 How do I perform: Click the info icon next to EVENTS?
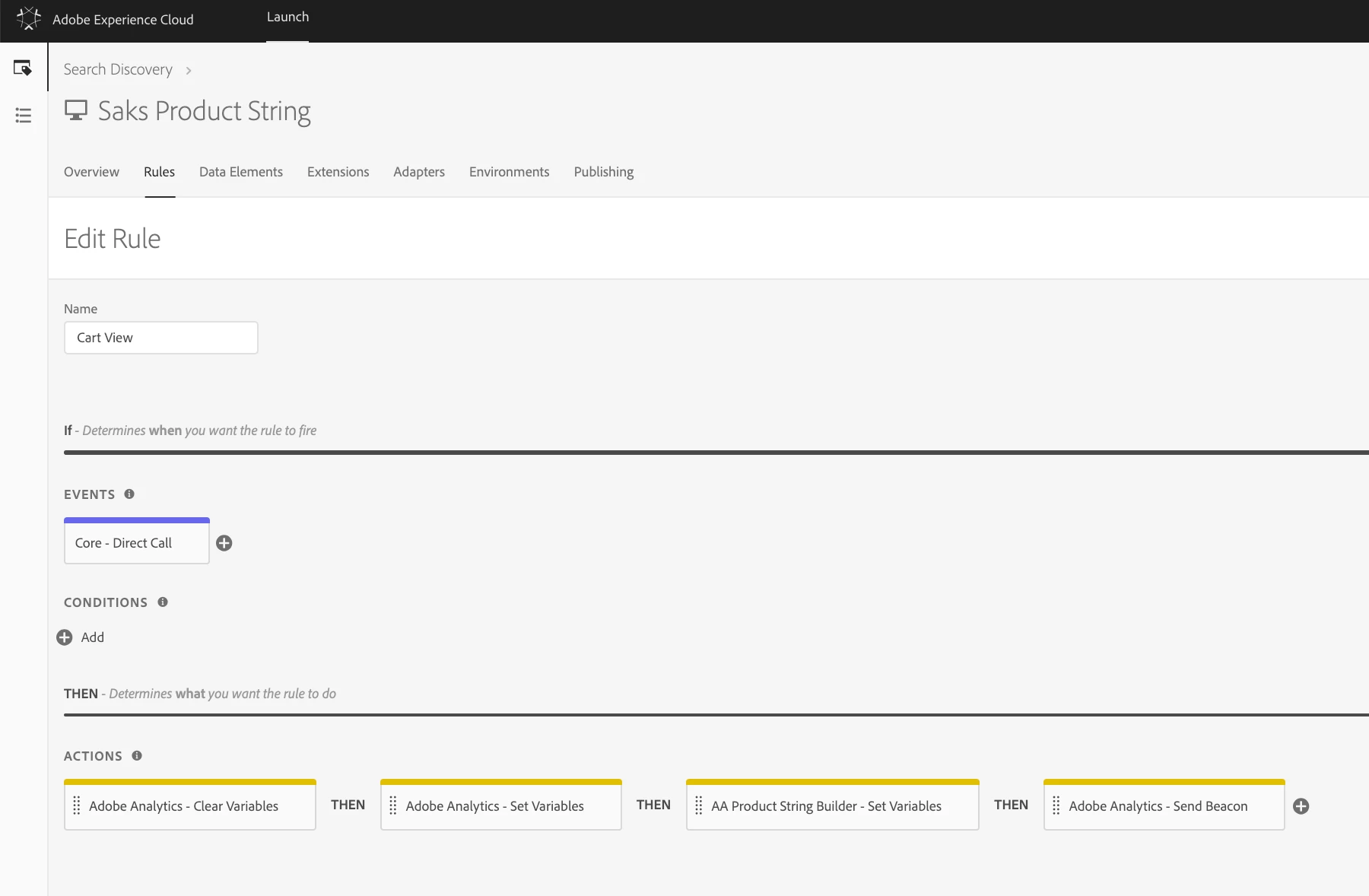[x=129, y=494]
